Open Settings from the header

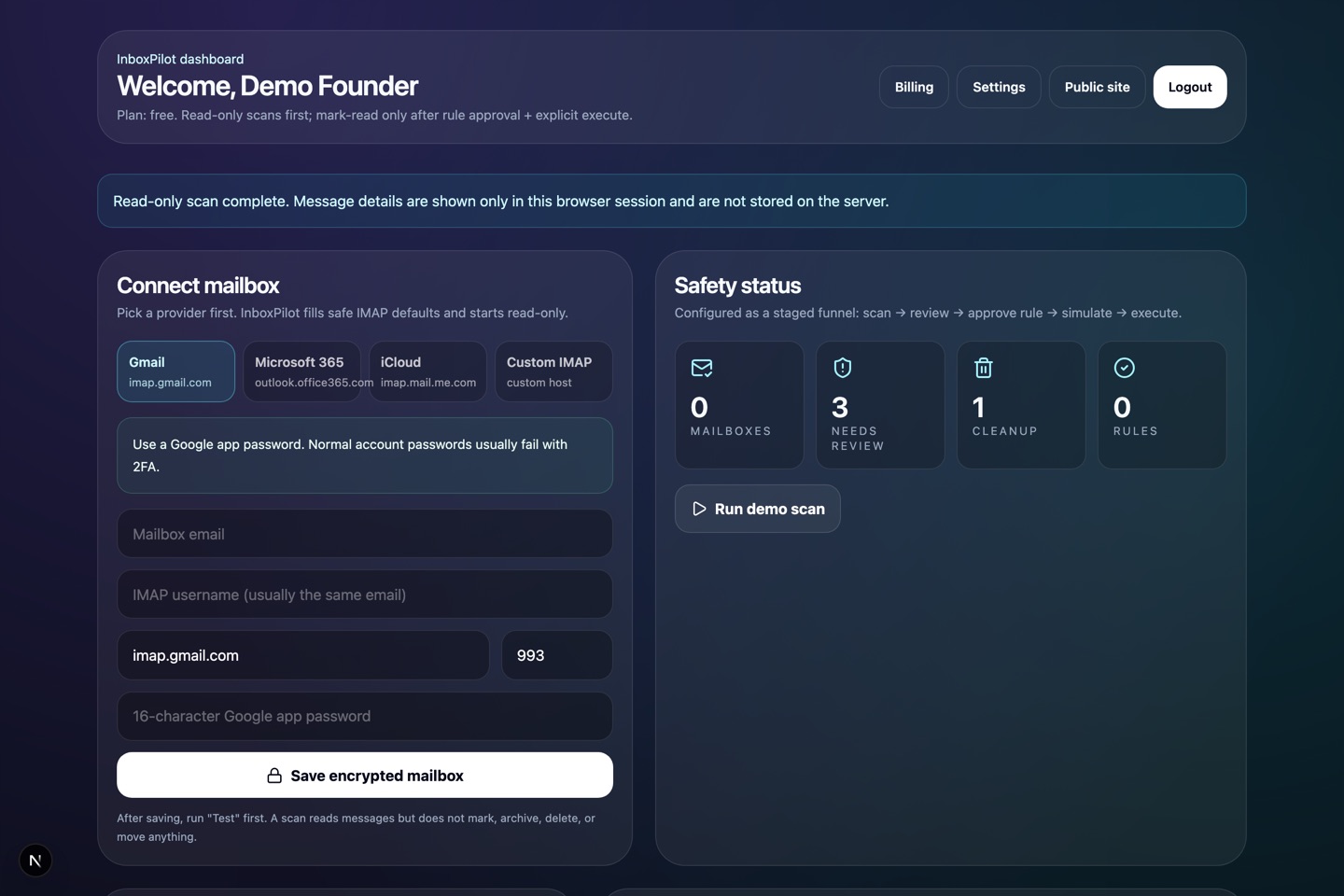coord(999,87)
